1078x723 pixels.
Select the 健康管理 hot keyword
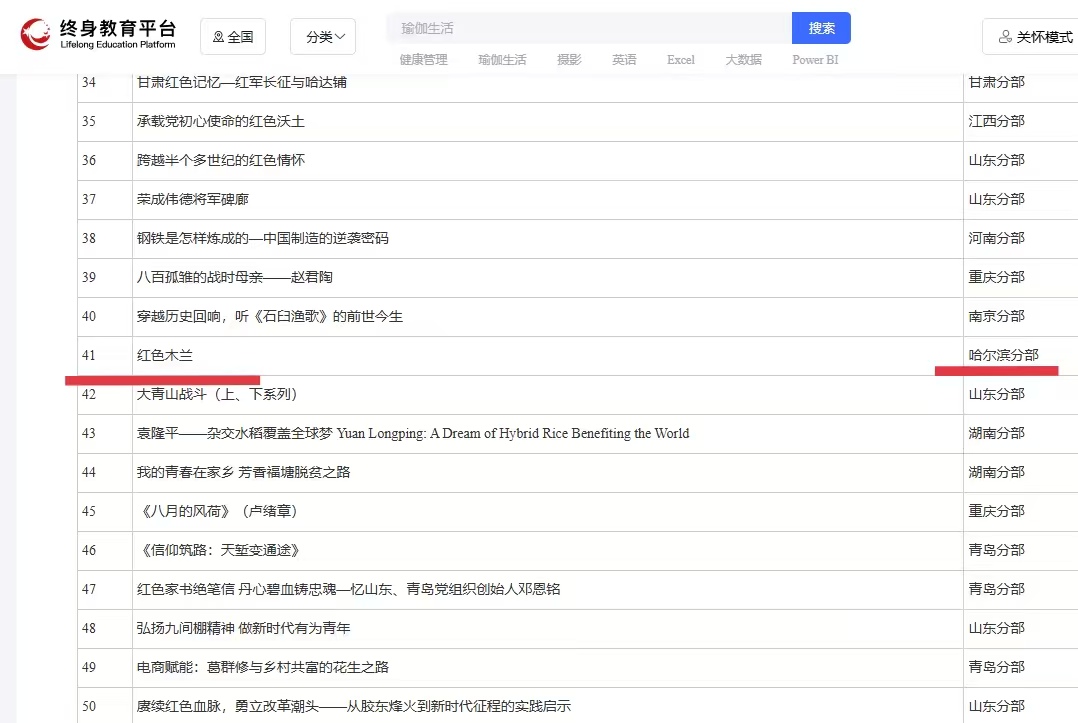[x=423, y=60]
